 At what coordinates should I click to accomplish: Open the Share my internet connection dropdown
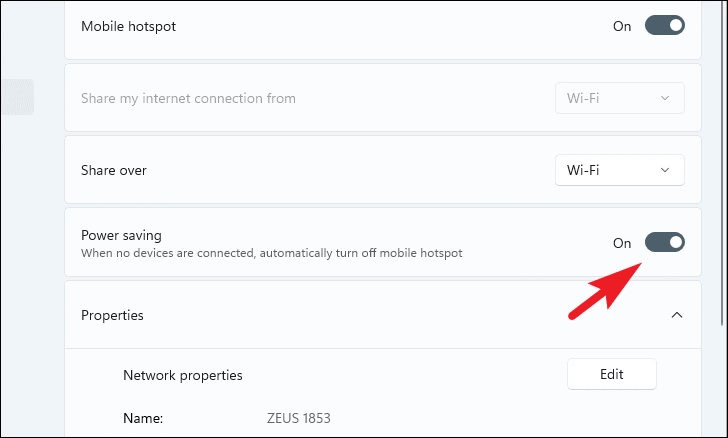point(619,98)
